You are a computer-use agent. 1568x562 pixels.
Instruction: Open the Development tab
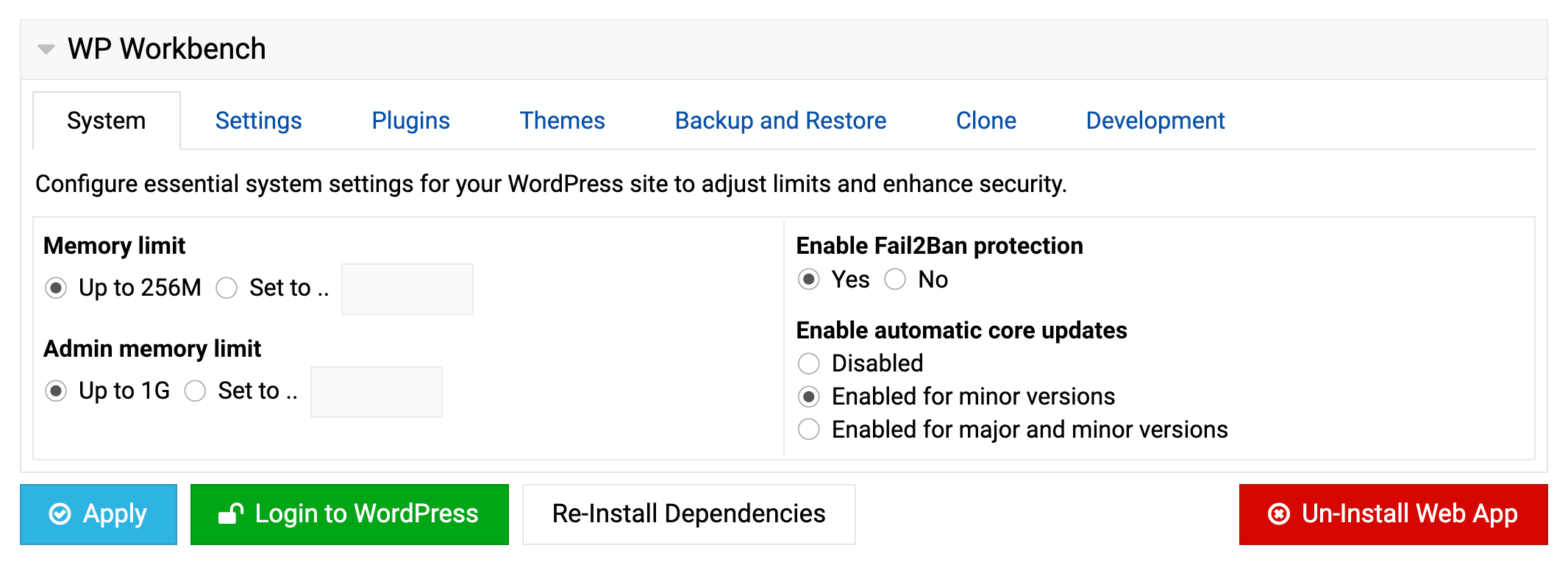coord(1155,121)
